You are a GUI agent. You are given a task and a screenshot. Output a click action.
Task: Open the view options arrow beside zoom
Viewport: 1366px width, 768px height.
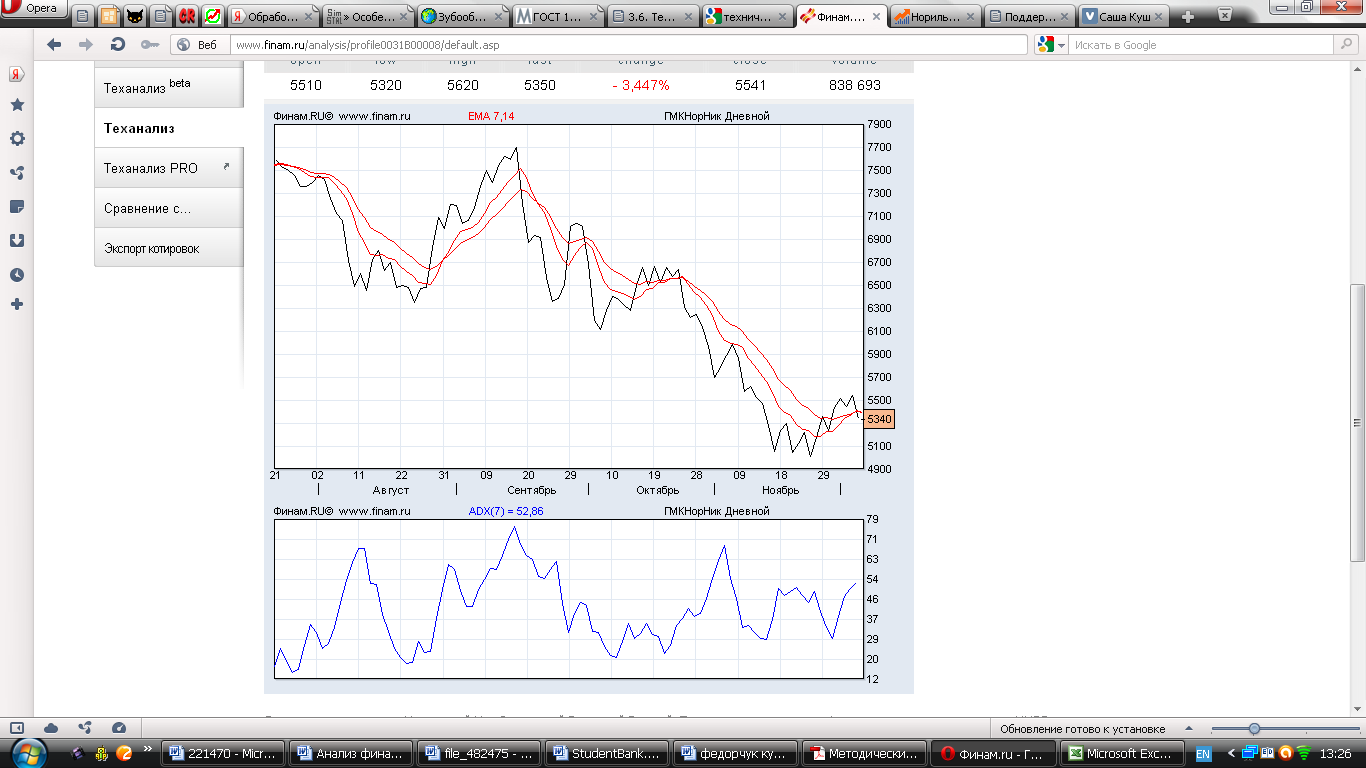1189,729
